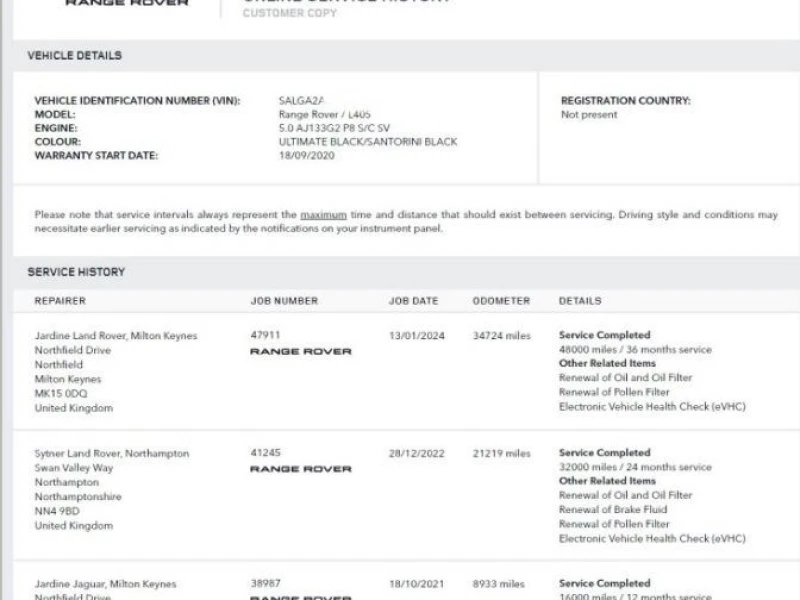This screenshot has width=800, height=600.
Task: Click 'WARRANTY START DATE:' label
Action: pyautogui.click(x=96, y=156)
